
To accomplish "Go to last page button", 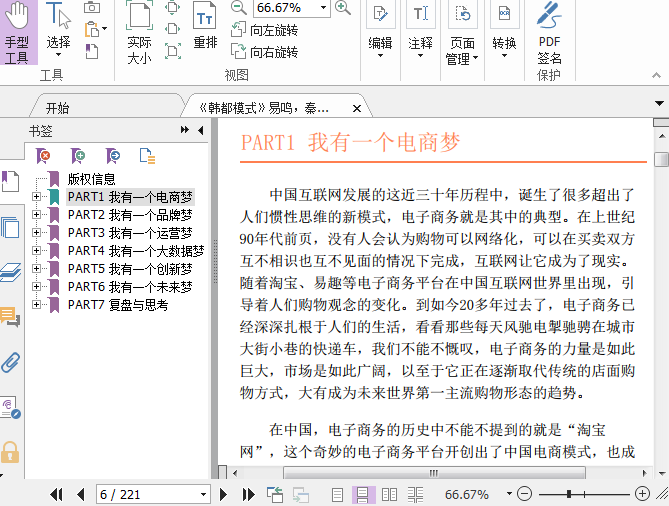I will point(248,494).
